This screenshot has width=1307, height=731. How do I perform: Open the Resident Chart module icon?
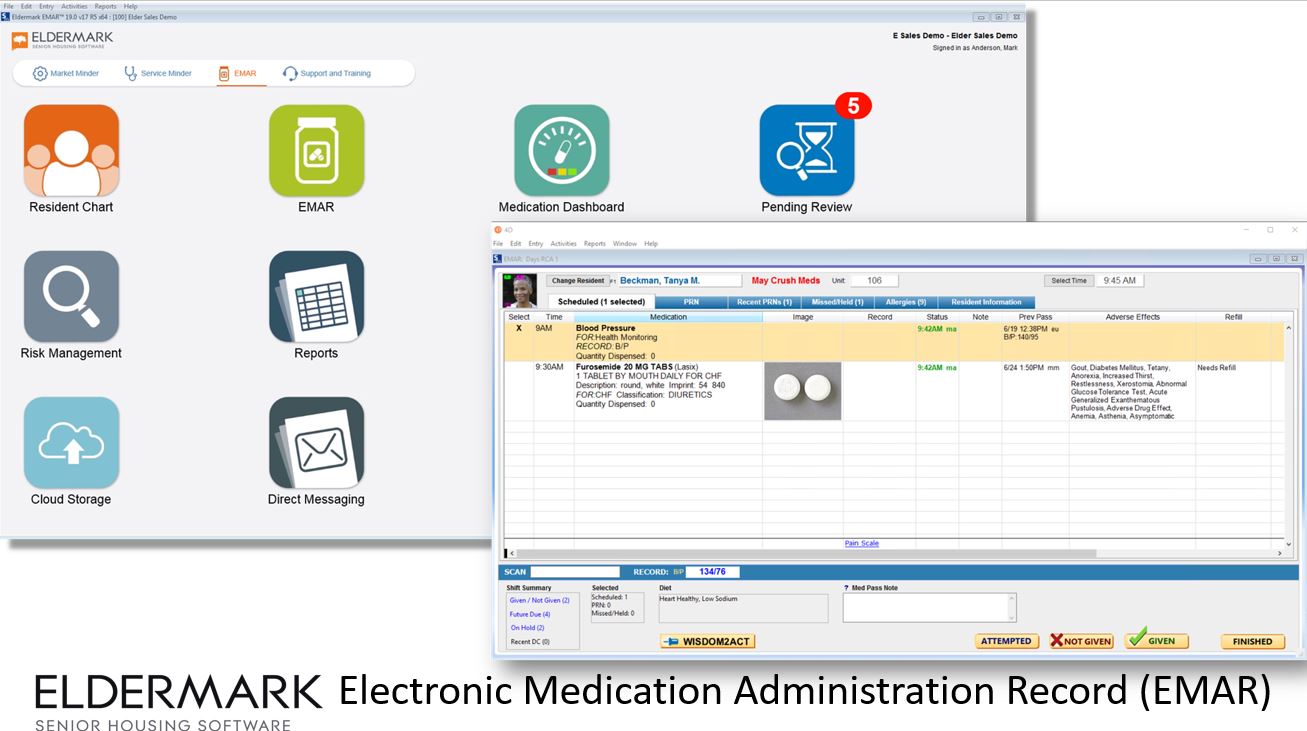pos(71,151)
